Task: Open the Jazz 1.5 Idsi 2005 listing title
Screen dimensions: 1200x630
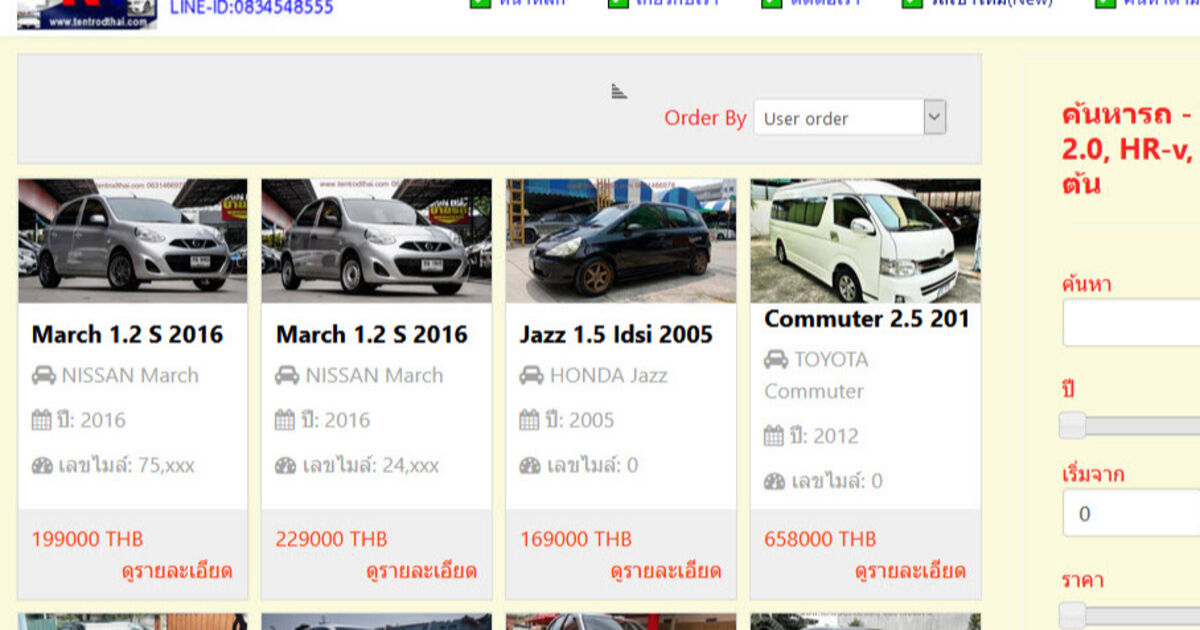Action: tap(616, 334)
